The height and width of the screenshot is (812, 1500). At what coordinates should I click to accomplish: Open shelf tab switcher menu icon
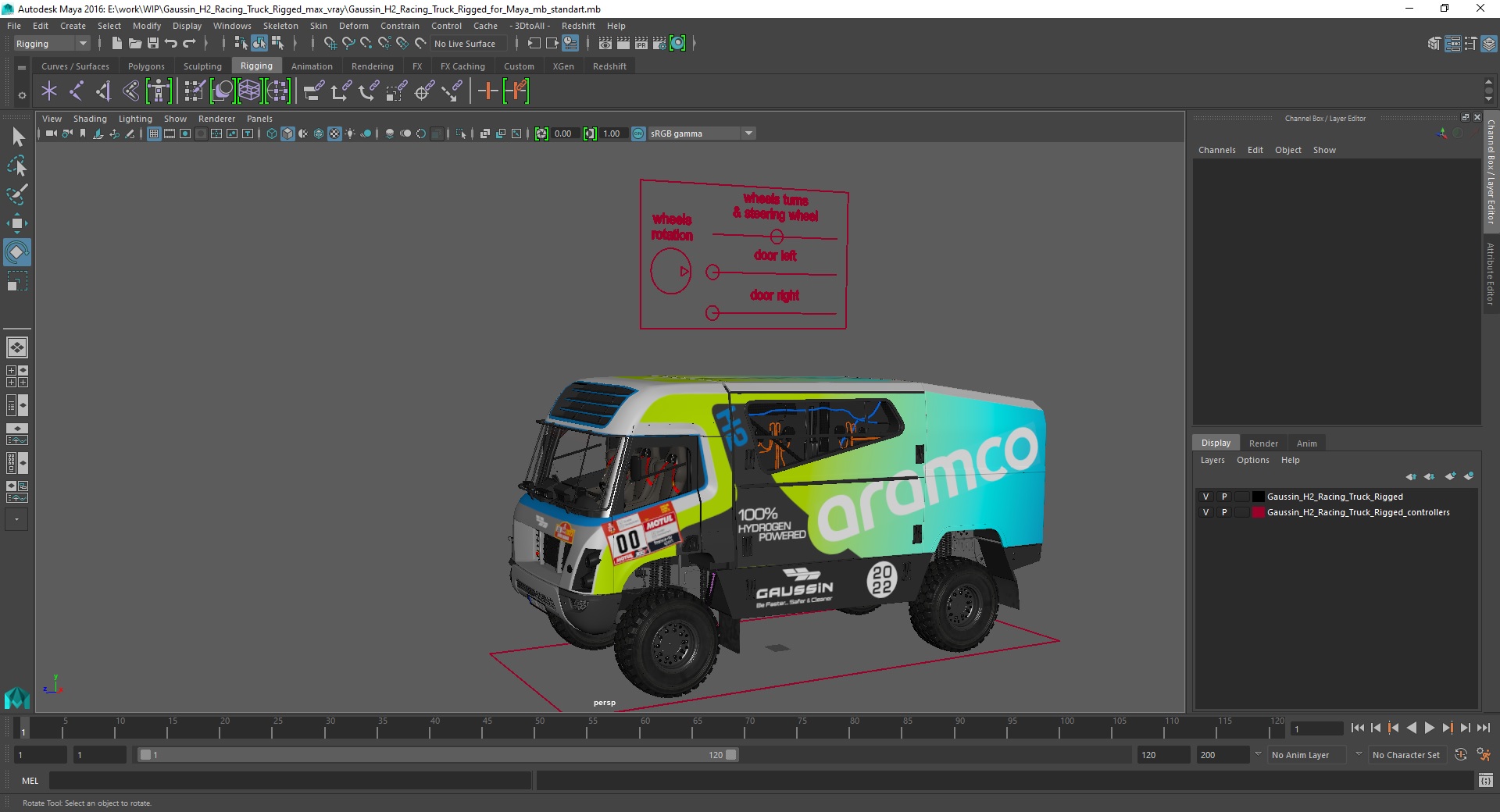22,68
